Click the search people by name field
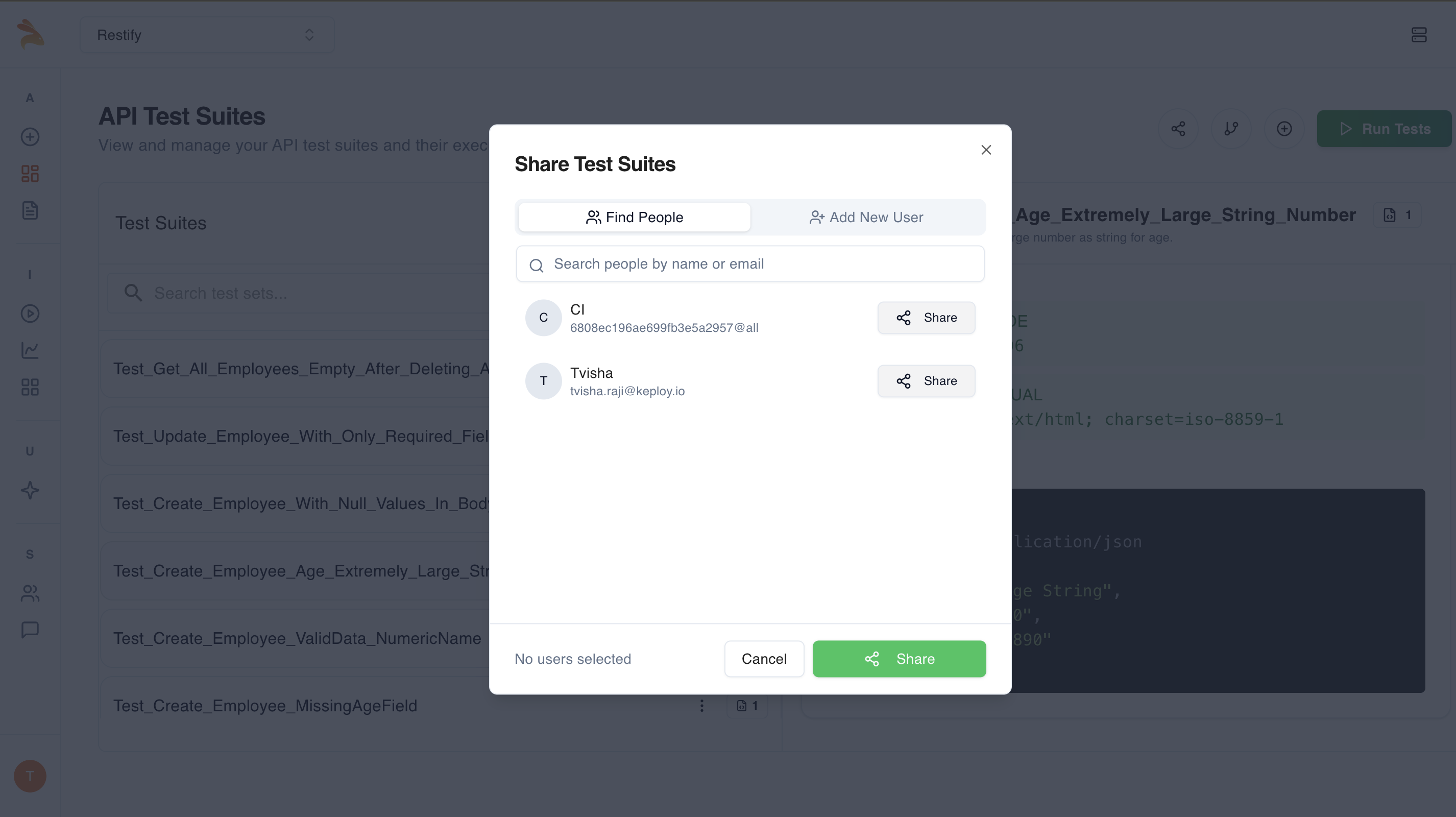 pyautogui.click(x=750, y=264)
